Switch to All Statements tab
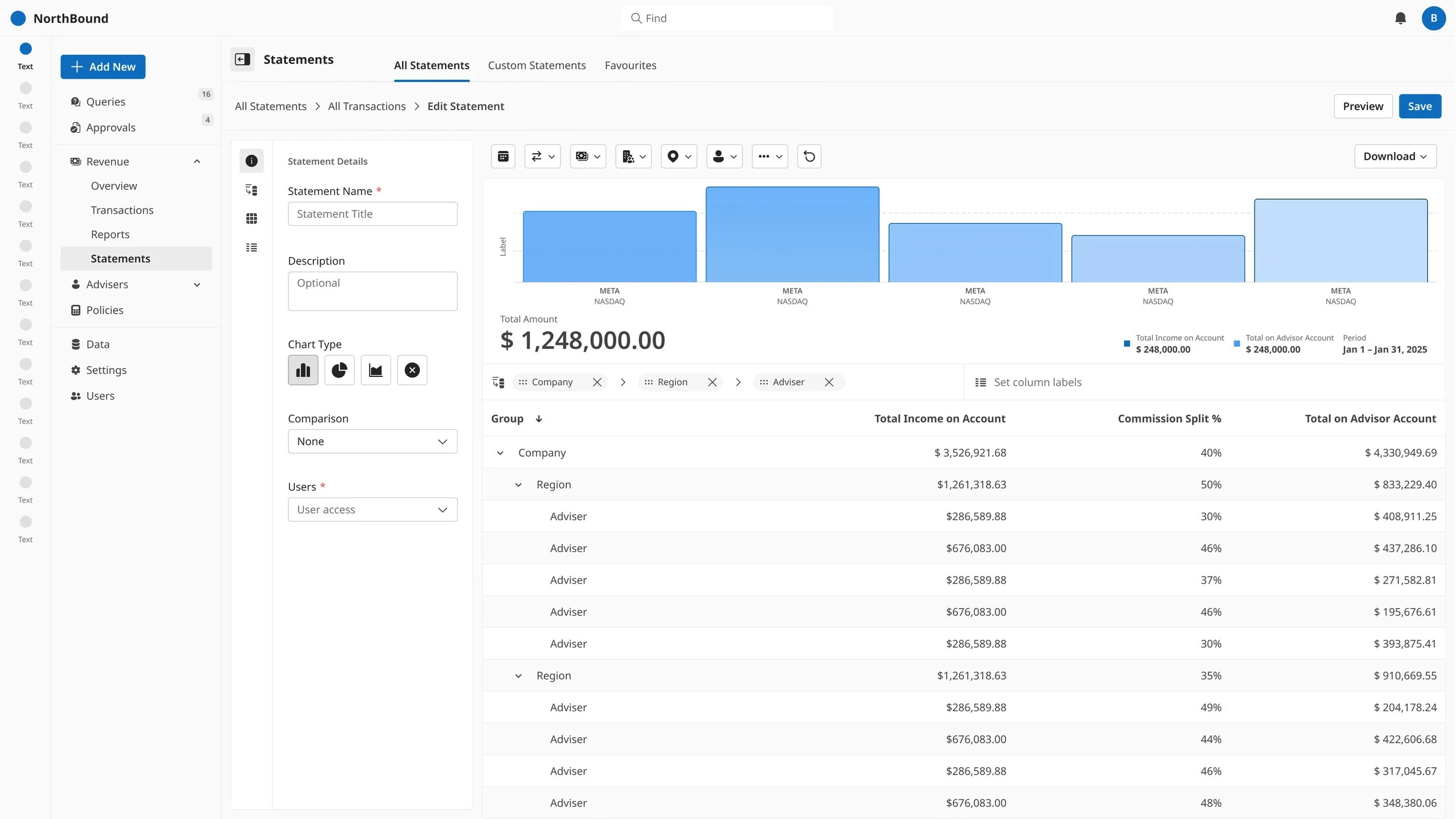This screenshot has height=819, width=1456. pyautogui.click(x=432, y=65)
